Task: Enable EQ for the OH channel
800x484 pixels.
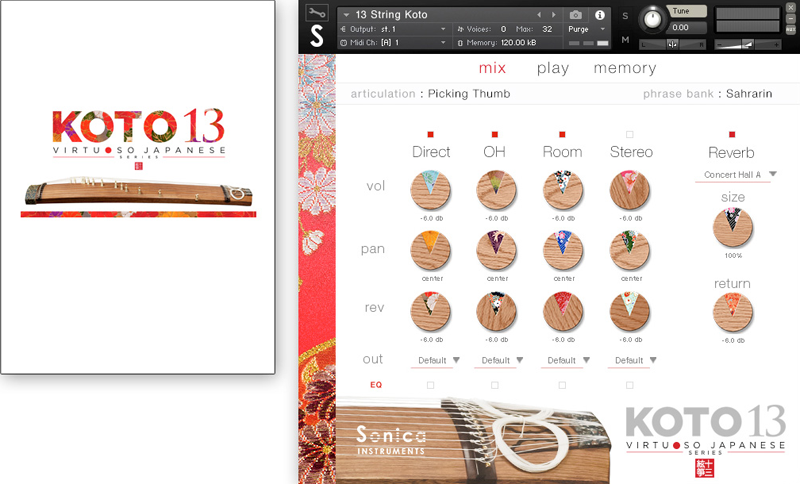Action: click(494, 385)
